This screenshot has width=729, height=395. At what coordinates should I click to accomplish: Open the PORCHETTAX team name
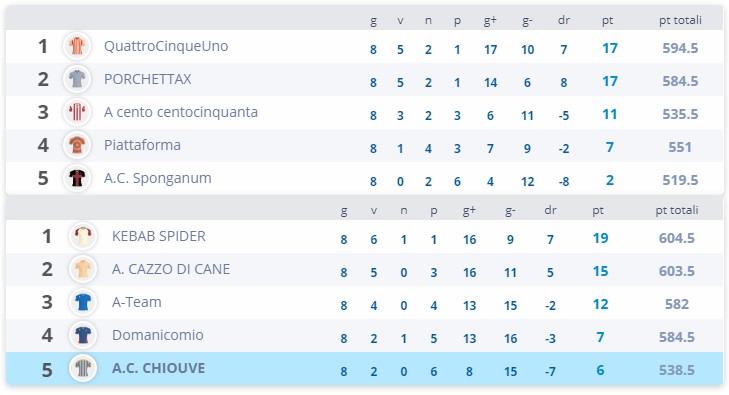pos(147,79)
